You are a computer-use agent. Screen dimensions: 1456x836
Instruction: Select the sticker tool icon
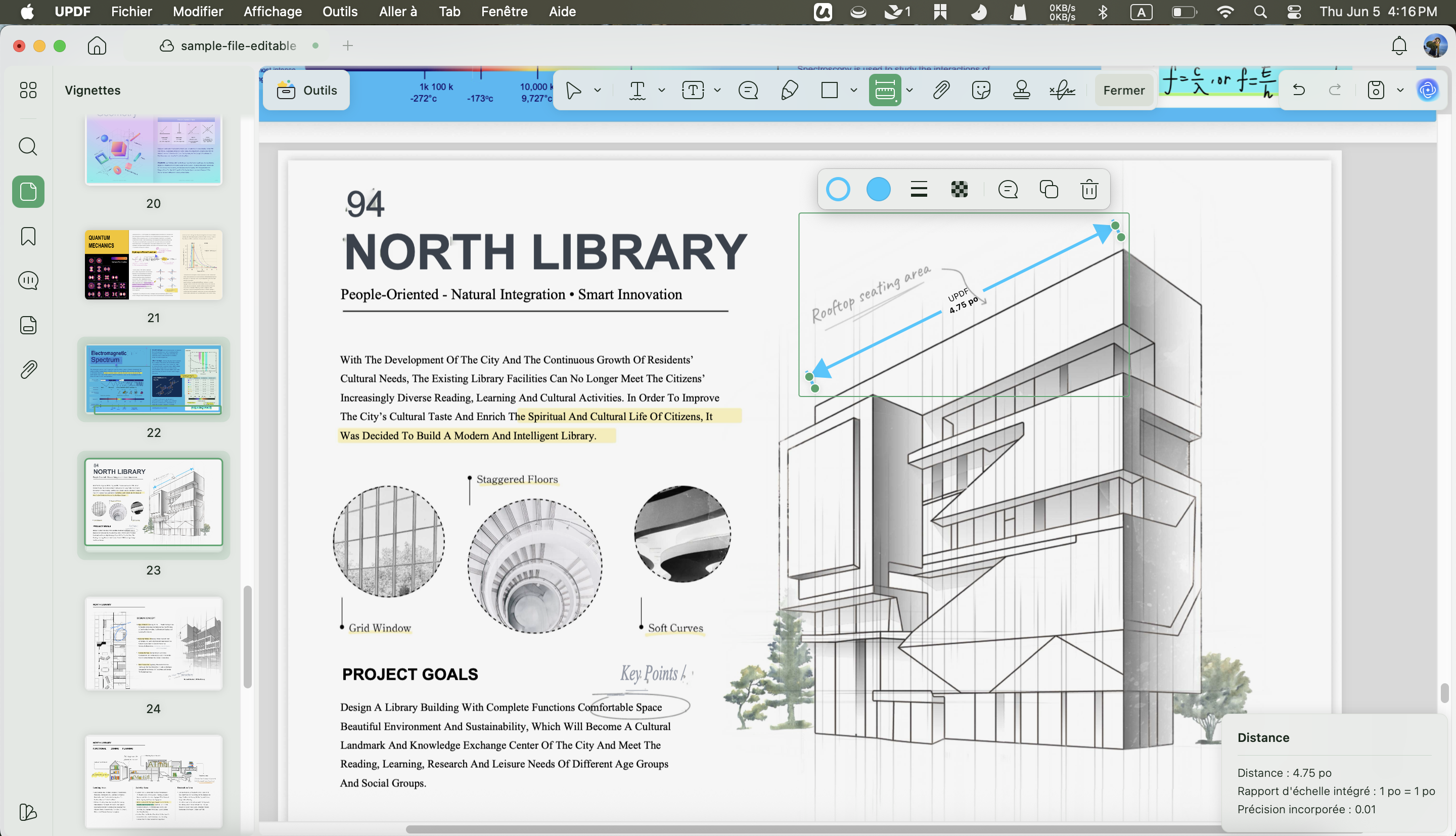(x=981, y=90)
